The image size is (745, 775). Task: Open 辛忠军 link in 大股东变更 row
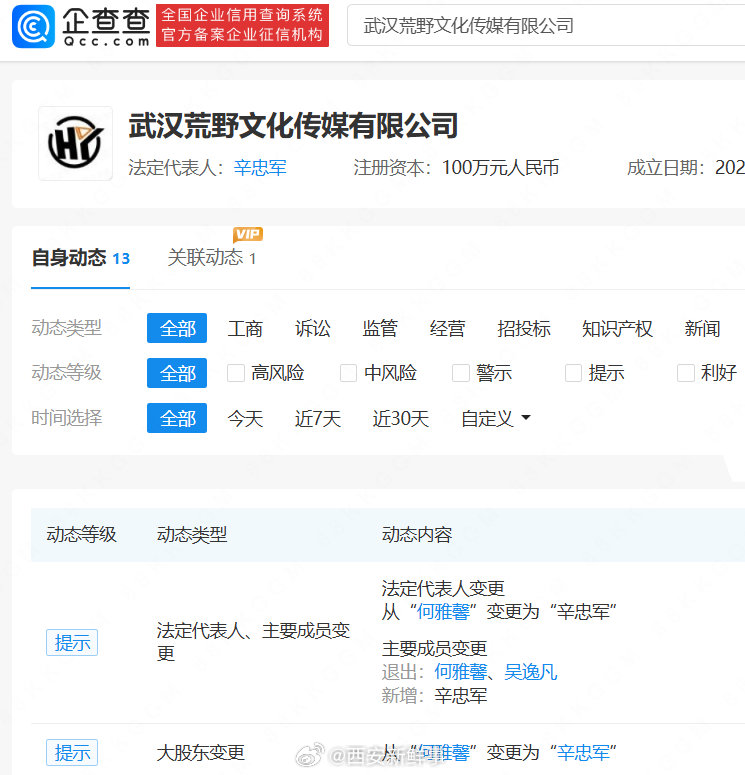click(583, 752)
